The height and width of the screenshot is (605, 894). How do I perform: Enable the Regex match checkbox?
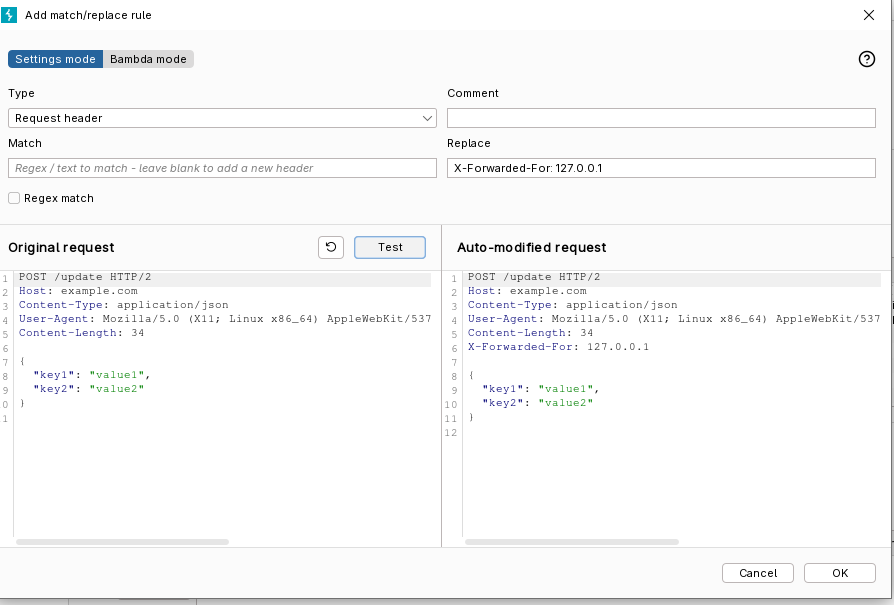click(14, 198)
